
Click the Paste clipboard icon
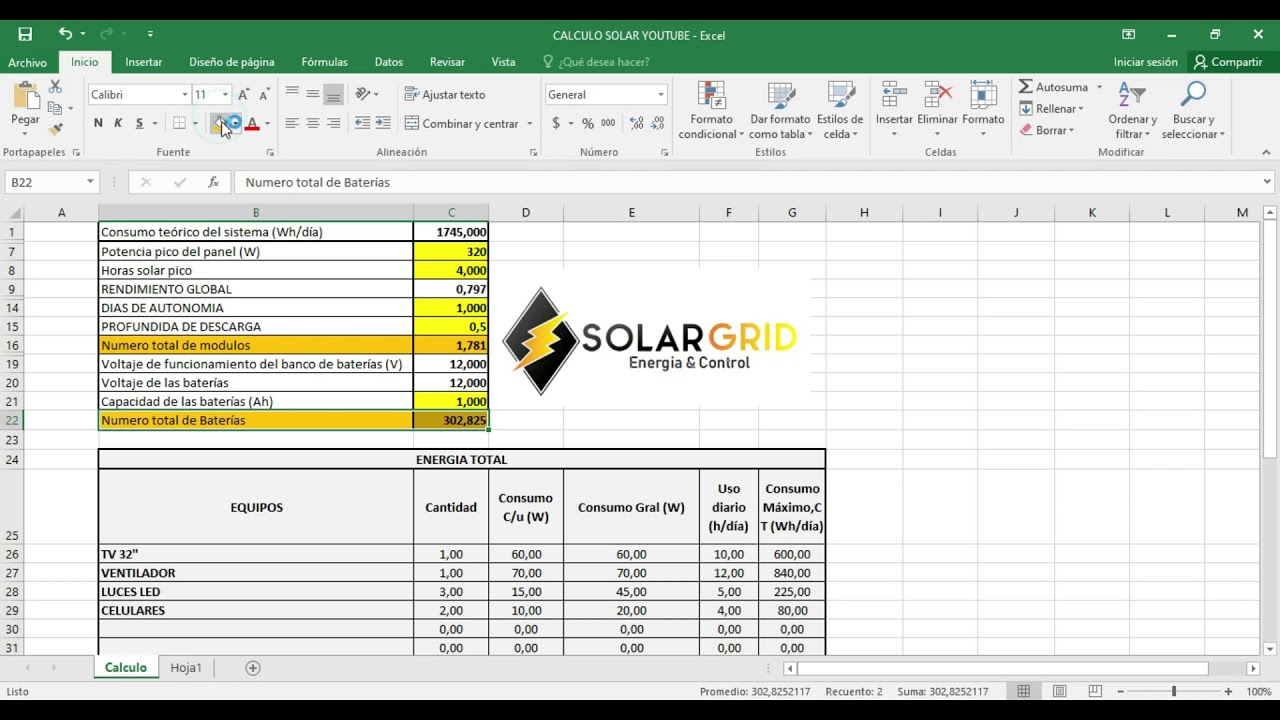(25, 97)
